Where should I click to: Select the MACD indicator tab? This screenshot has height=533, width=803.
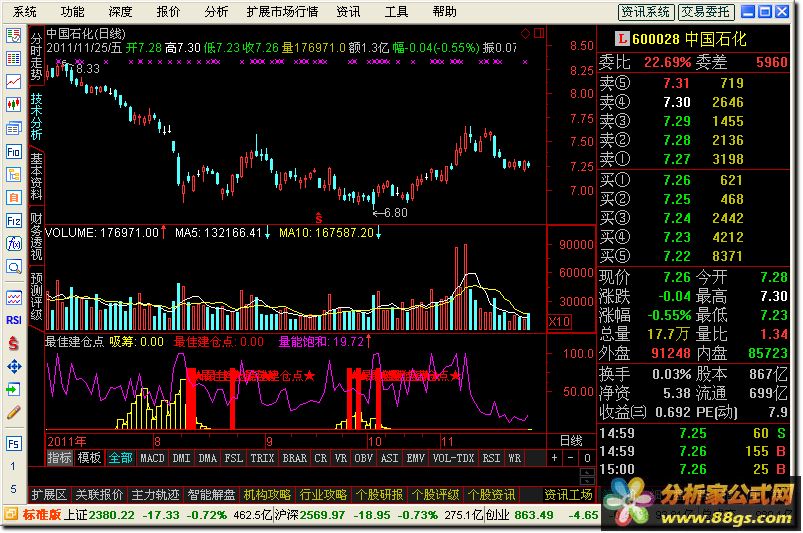(153, 458)
